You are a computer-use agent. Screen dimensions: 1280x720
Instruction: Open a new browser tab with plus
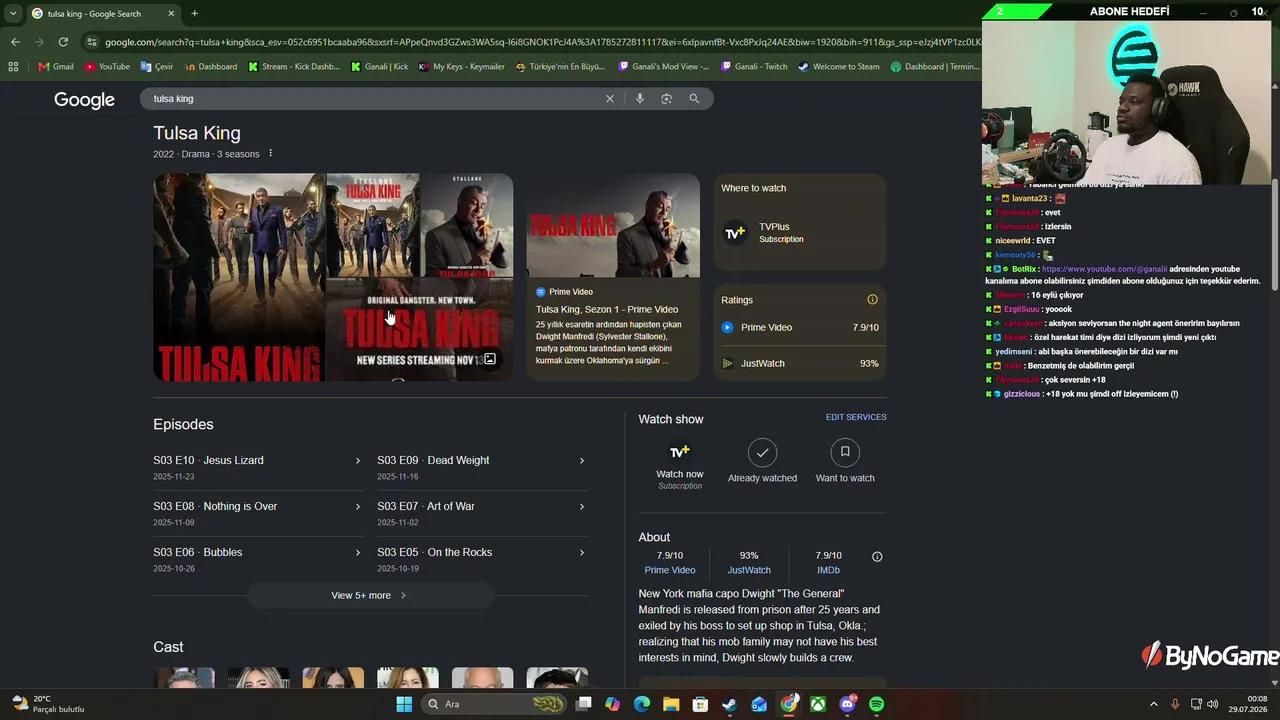[x=194, y=14]
